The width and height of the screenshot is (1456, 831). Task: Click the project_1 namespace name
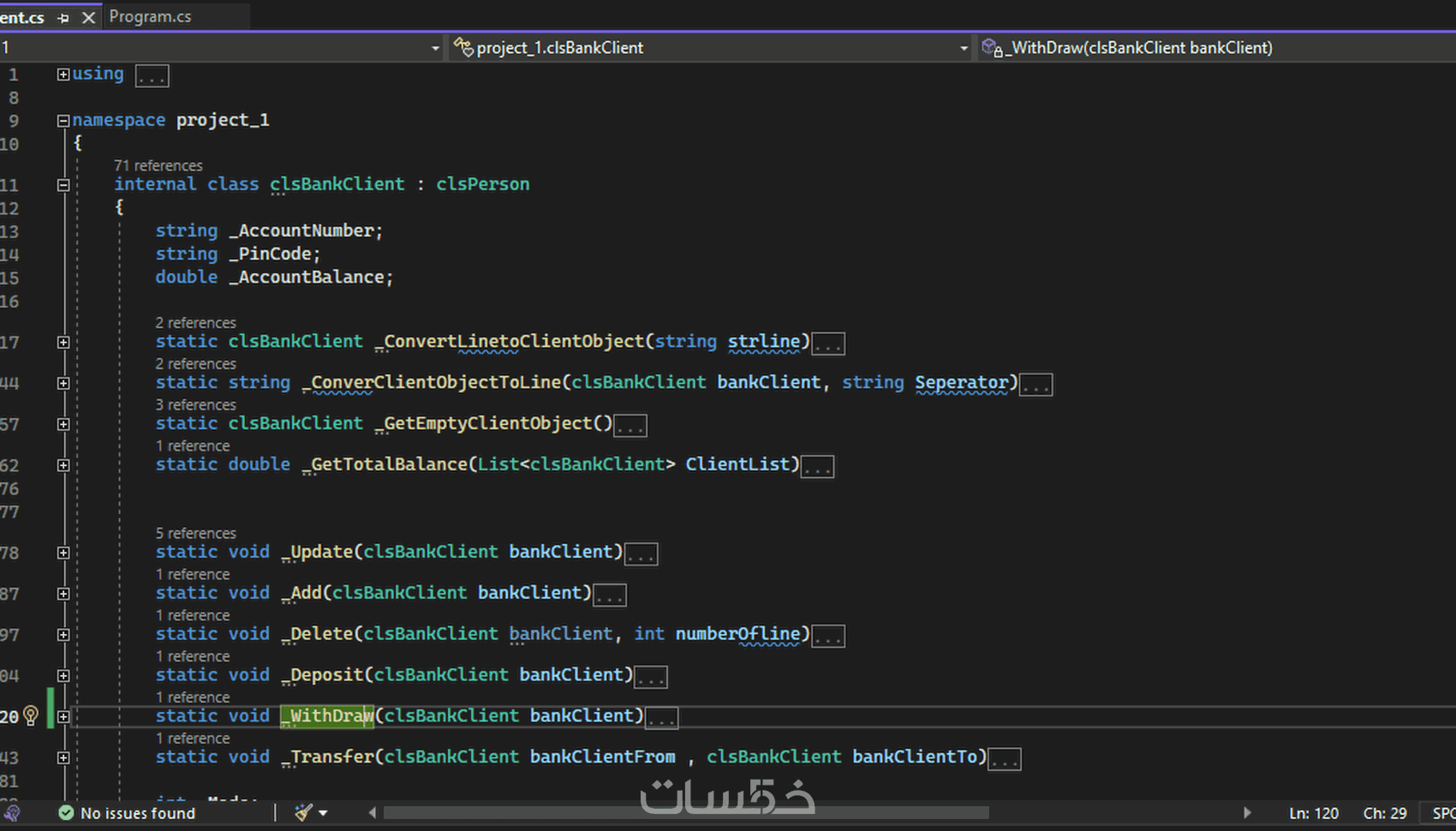[x=223, y=120]
